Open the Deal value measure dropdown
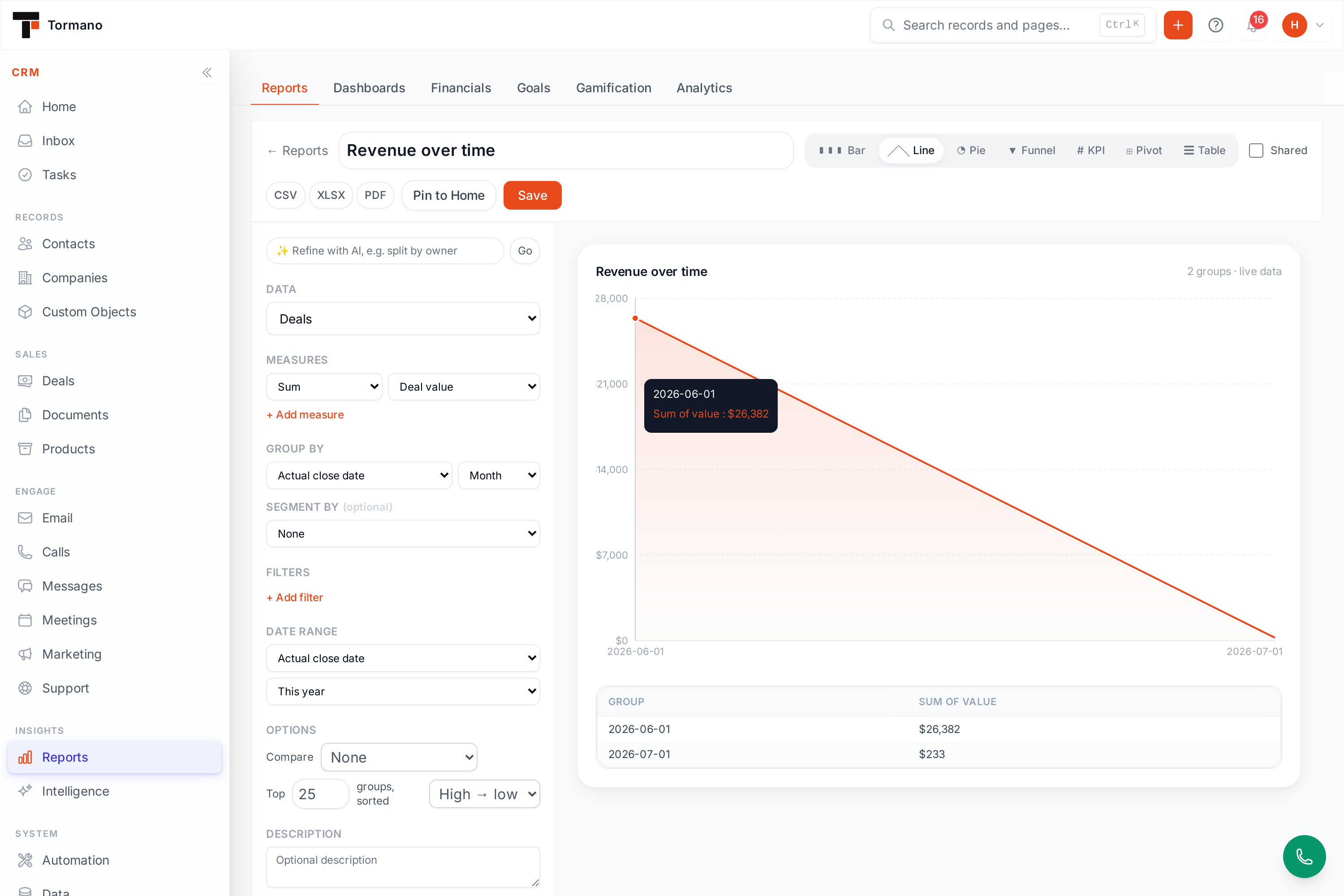This screenshot has height=896, width=1344. click(464, 387)
